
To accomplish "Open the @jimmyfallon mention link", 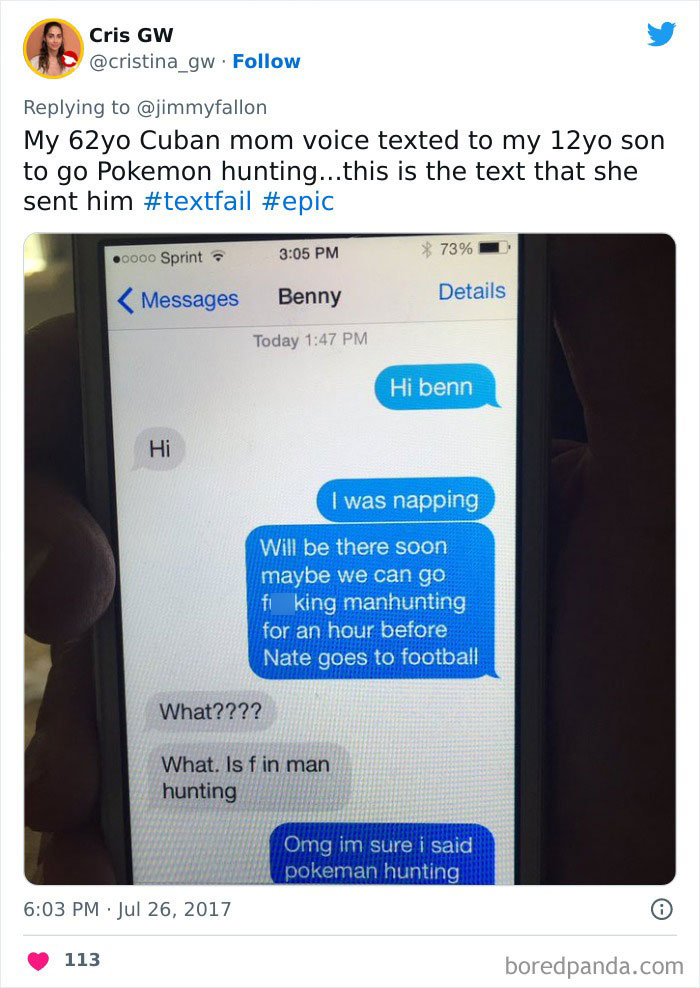I will click(x=202, y=108).
